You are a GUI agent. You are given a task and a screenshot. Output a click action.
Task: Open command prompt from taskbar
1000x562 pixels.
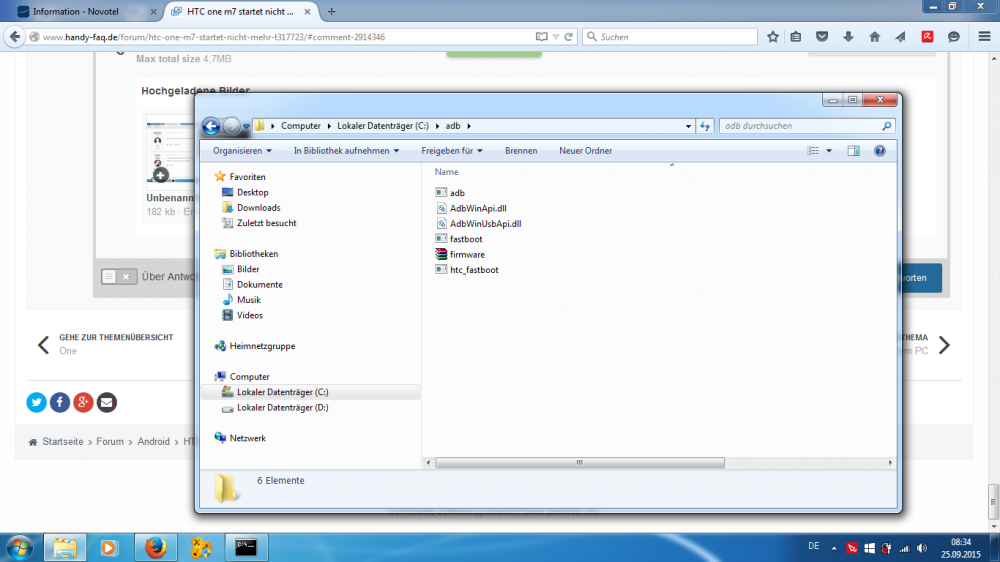tap(245, 547)
